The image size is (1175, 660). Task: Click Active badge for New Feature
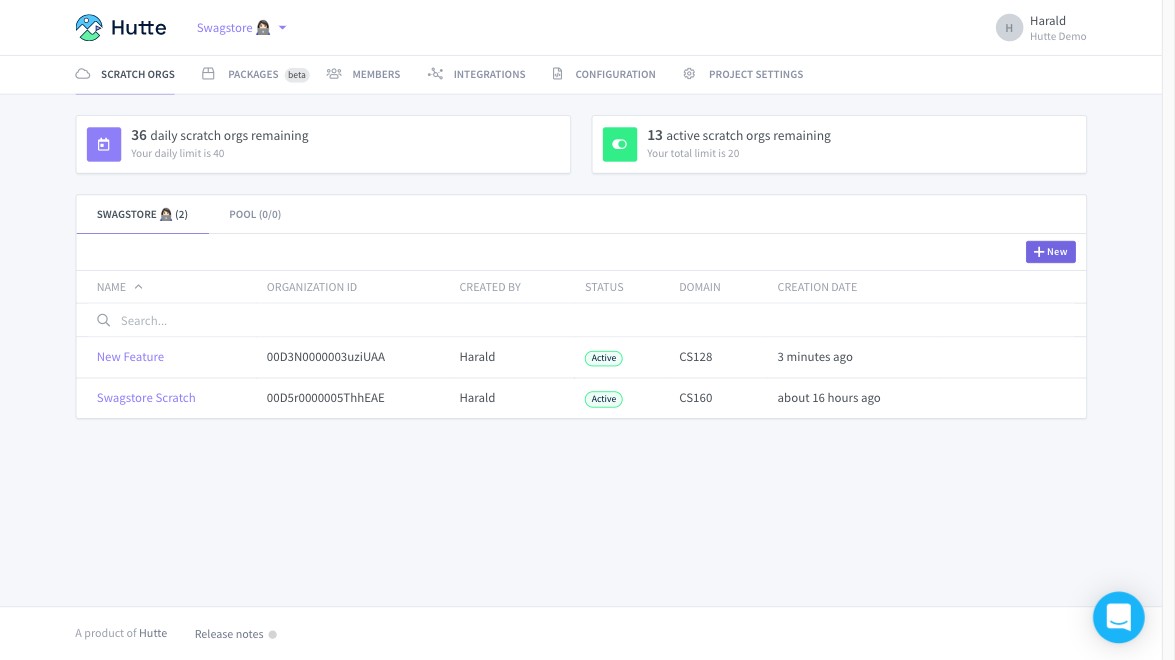tap(604, 358)
